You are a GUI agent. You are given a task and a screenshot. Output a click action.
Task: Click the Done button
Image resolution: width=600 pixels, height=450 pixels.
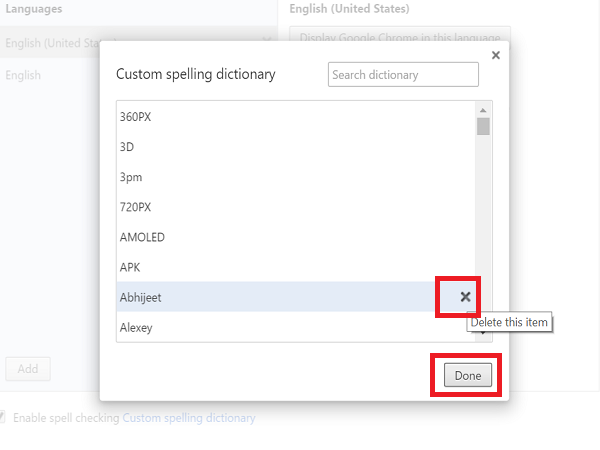468,376
